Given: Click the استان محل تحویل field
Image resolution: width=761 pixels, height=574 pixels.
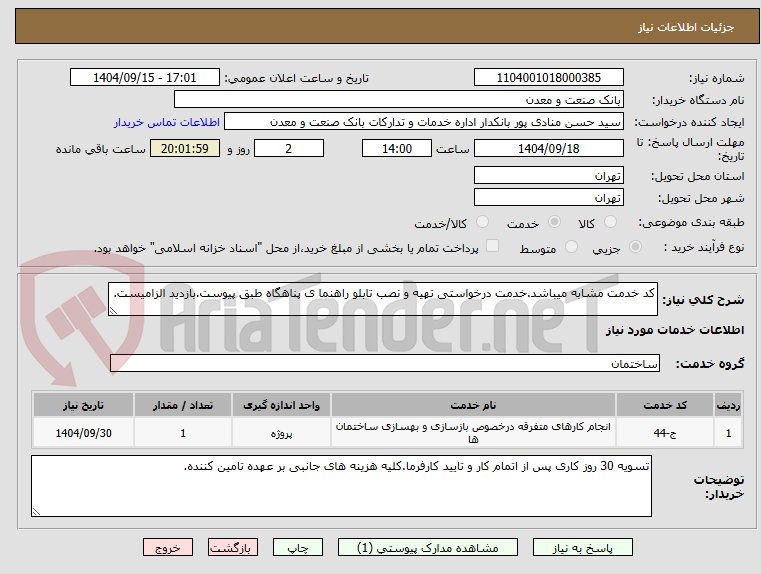Looking at the screenshot, I should click(548, 175).
